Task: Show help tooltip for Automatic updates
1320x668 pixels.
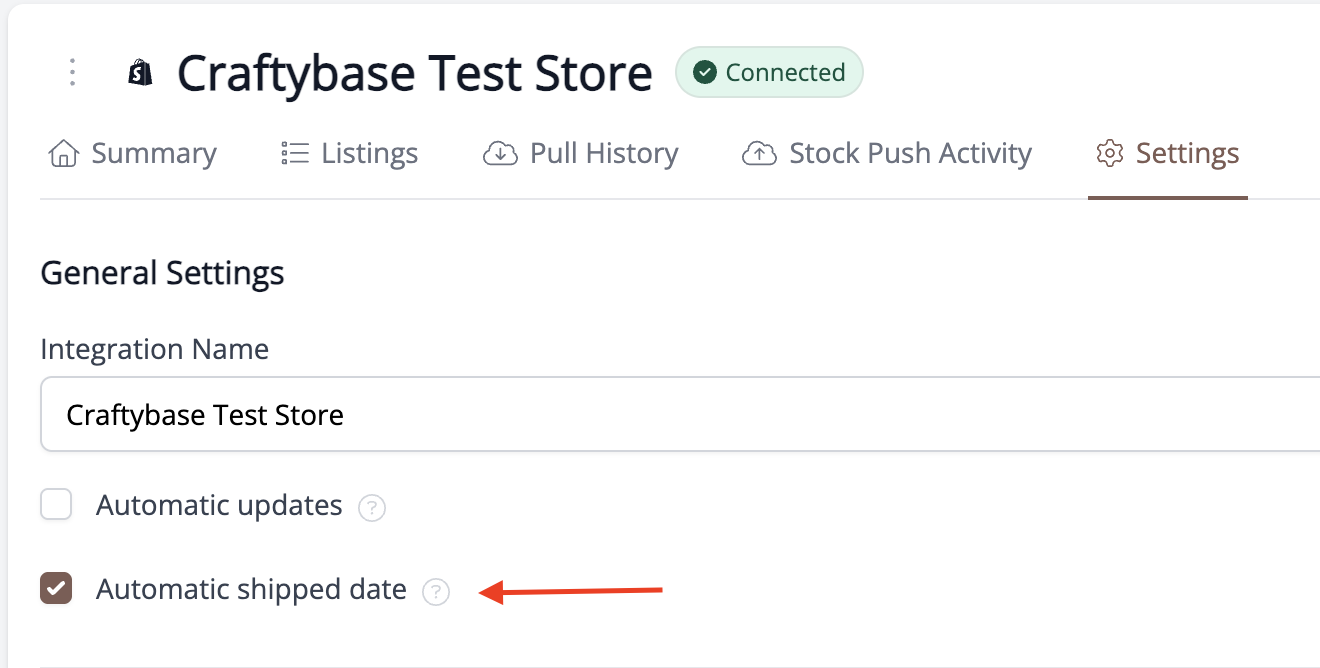Action: [372, 508]
